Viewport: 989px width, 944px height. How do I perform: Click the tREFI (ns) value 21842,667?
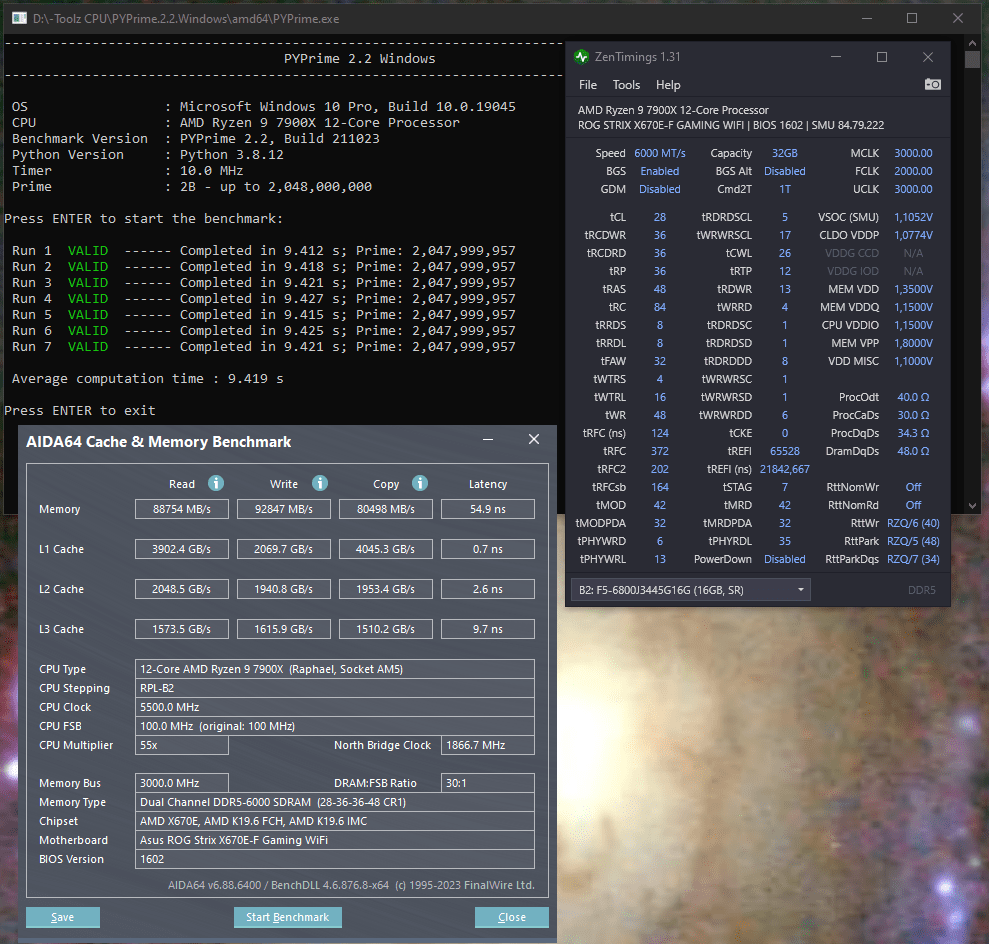coord(785,469)
